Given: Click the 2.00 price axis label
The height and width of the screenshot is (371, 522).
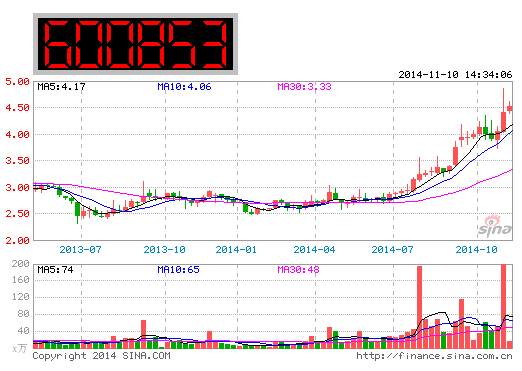Looking at the screenshot, I should tap(17, 240).
